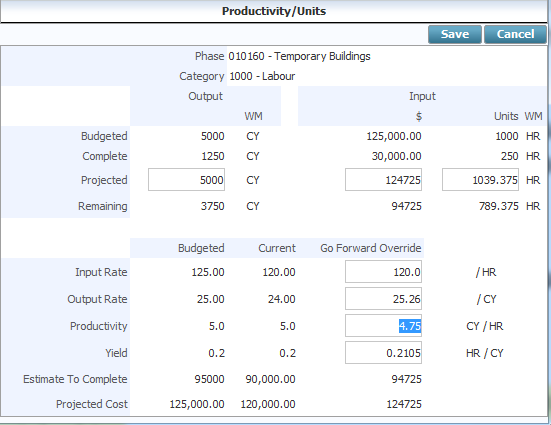Click the Current Projected Cost 120,000.00
Screen dimensions: 551x425
pos(268,404)
